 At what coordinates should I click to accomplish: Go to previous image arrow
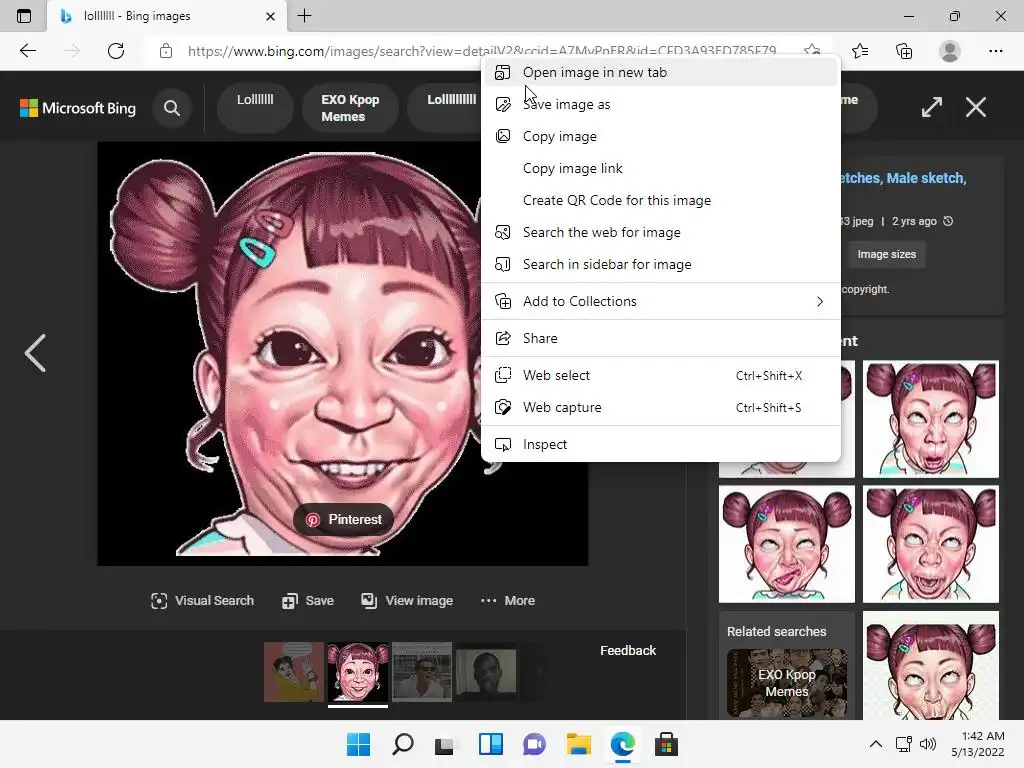pos(35,353)
